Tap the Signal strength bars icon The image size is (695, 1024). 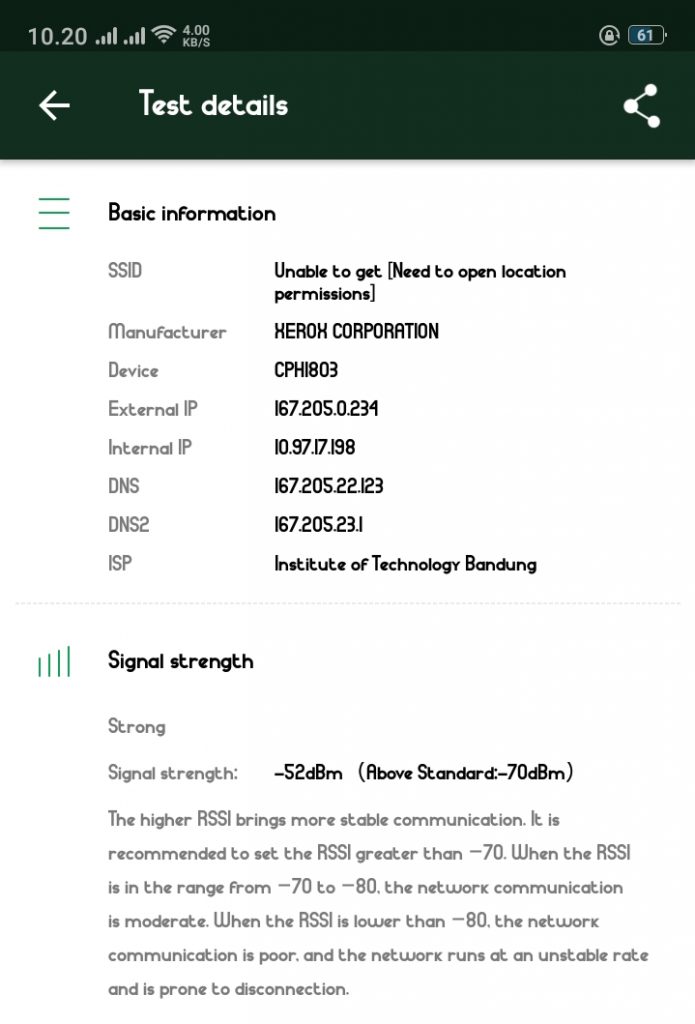click(x=54, y=662)
